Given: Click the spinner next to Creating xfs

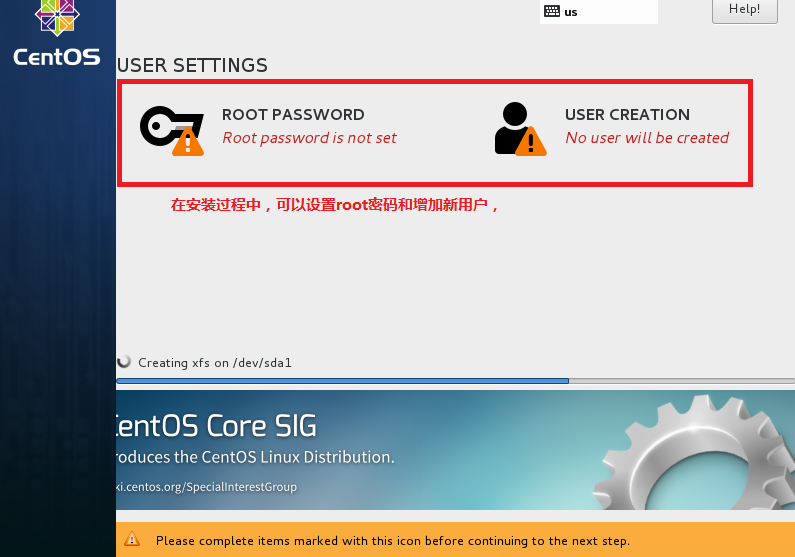Looking at the screenshot, I should coord(124,361).
